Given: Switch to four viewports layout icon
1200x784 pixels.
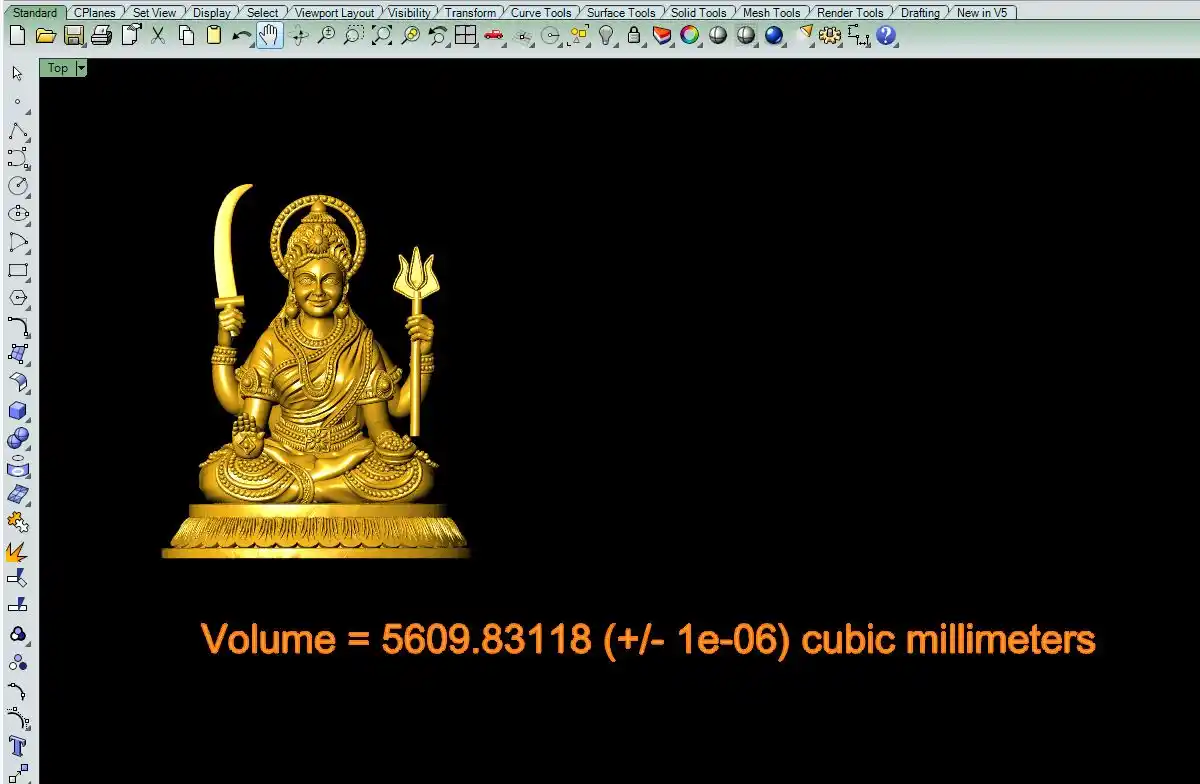Looking at the screenshot, I should point(465,36).
